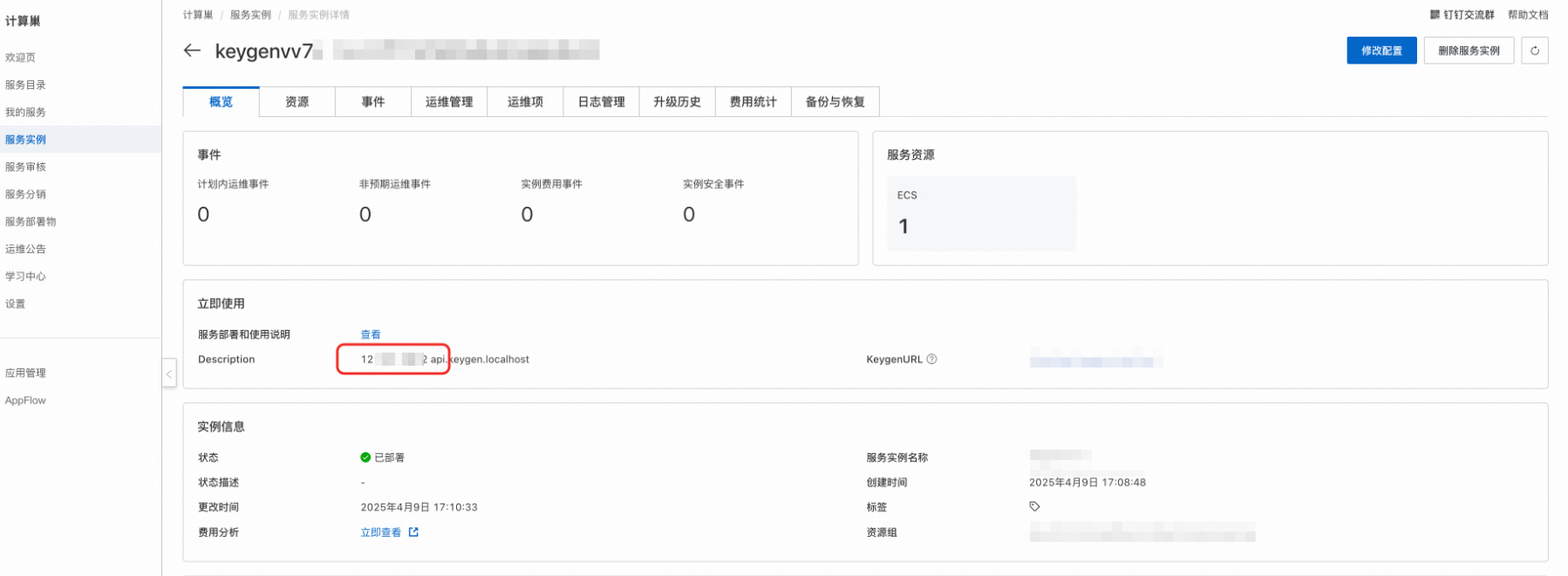This screenshot has width=1568, height=576.
Task: Open the 运维管理 tab
Action: (449, 101)
